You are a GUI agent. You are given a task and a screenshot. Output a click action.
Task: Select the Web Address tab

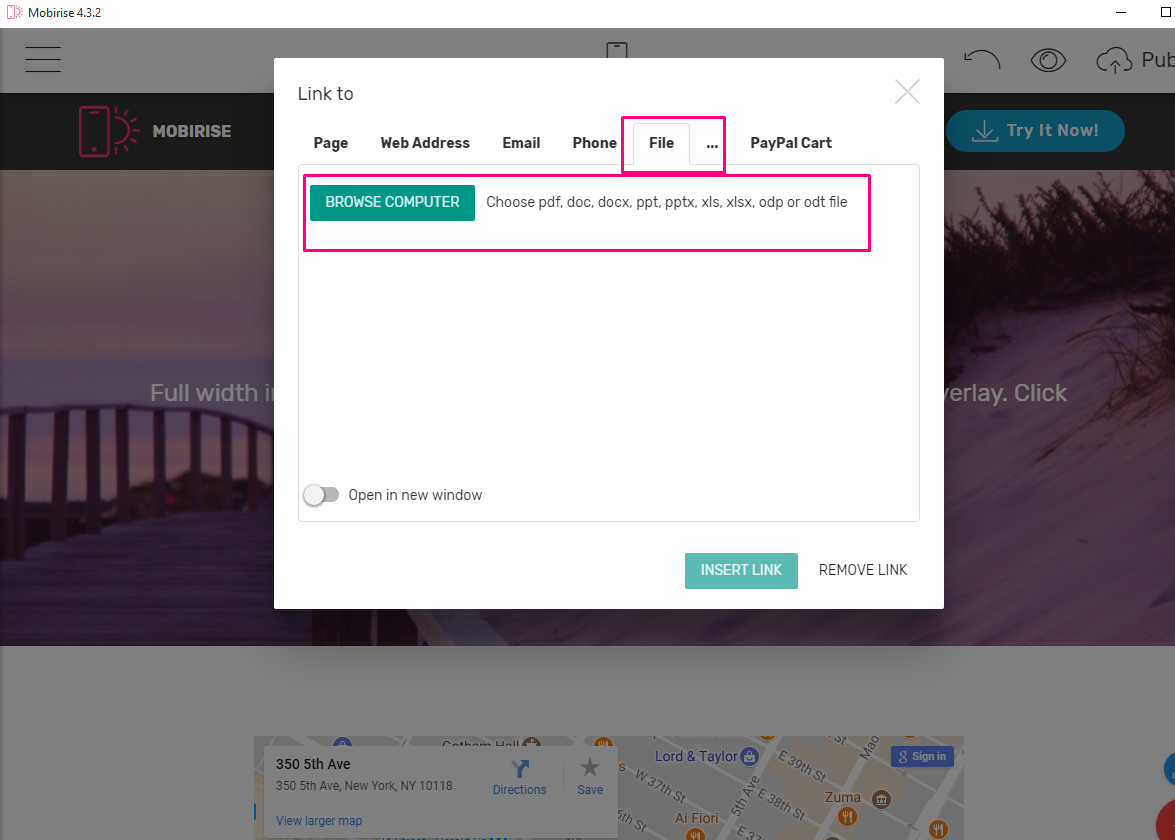[x=425, y=143]
